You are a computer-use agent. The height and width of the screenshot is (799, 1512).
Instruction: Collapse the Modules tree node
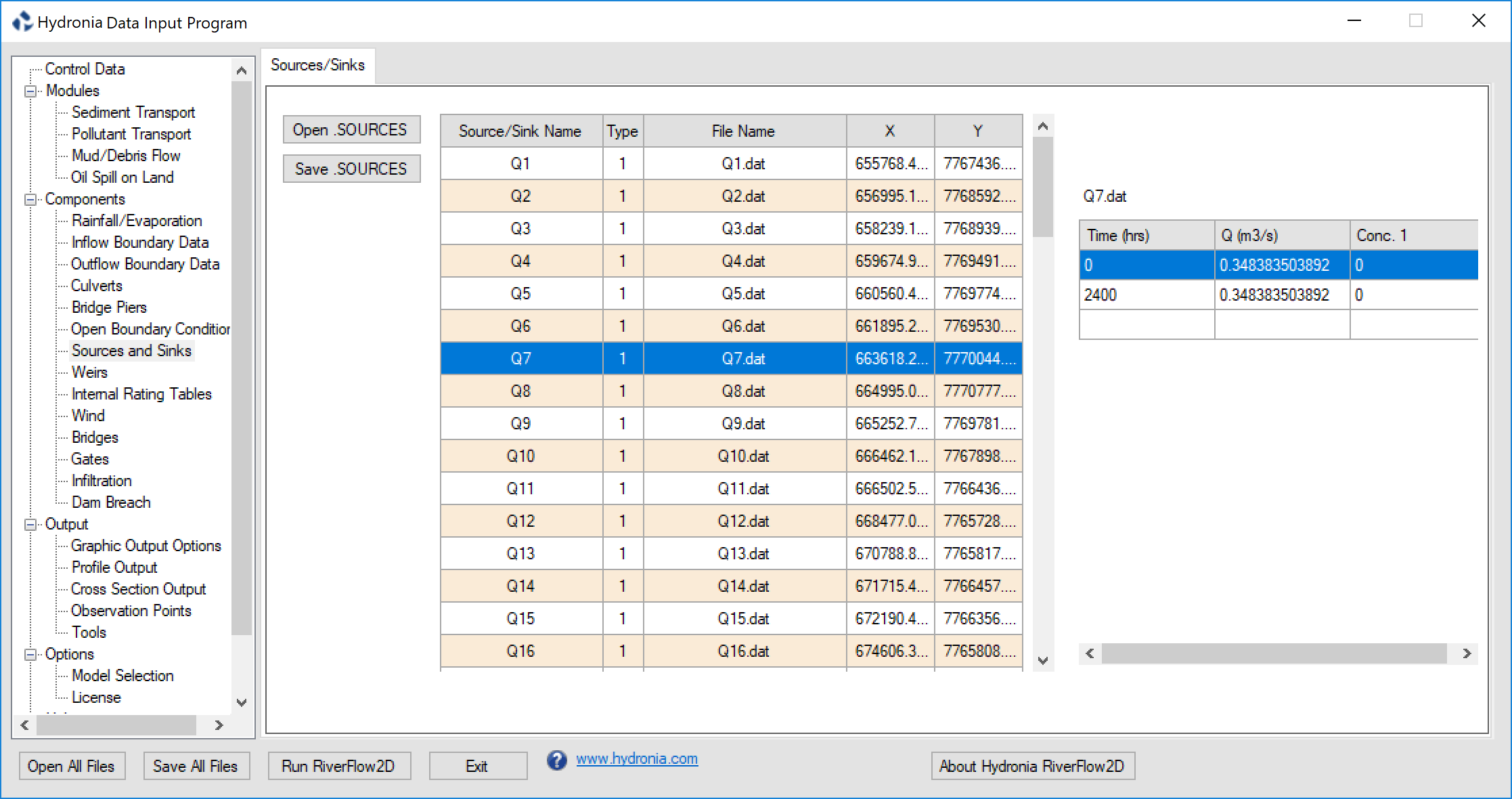click(30, 91)
